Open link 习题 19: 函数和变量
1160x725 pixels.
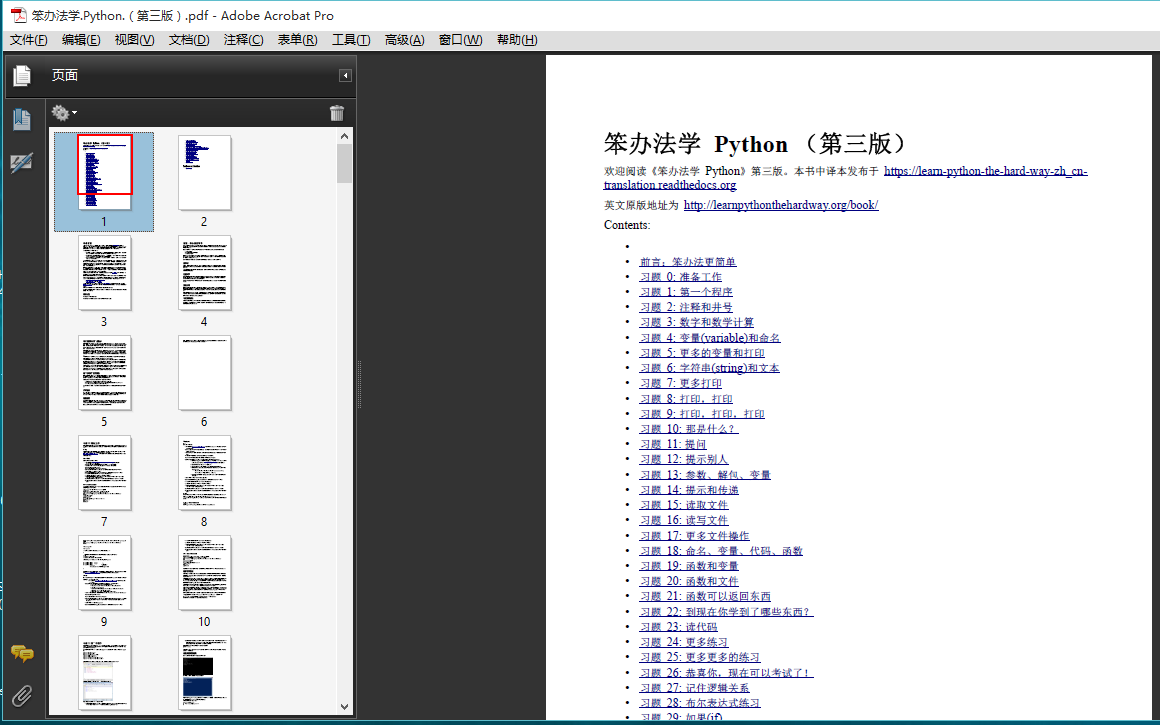(689, 566)
